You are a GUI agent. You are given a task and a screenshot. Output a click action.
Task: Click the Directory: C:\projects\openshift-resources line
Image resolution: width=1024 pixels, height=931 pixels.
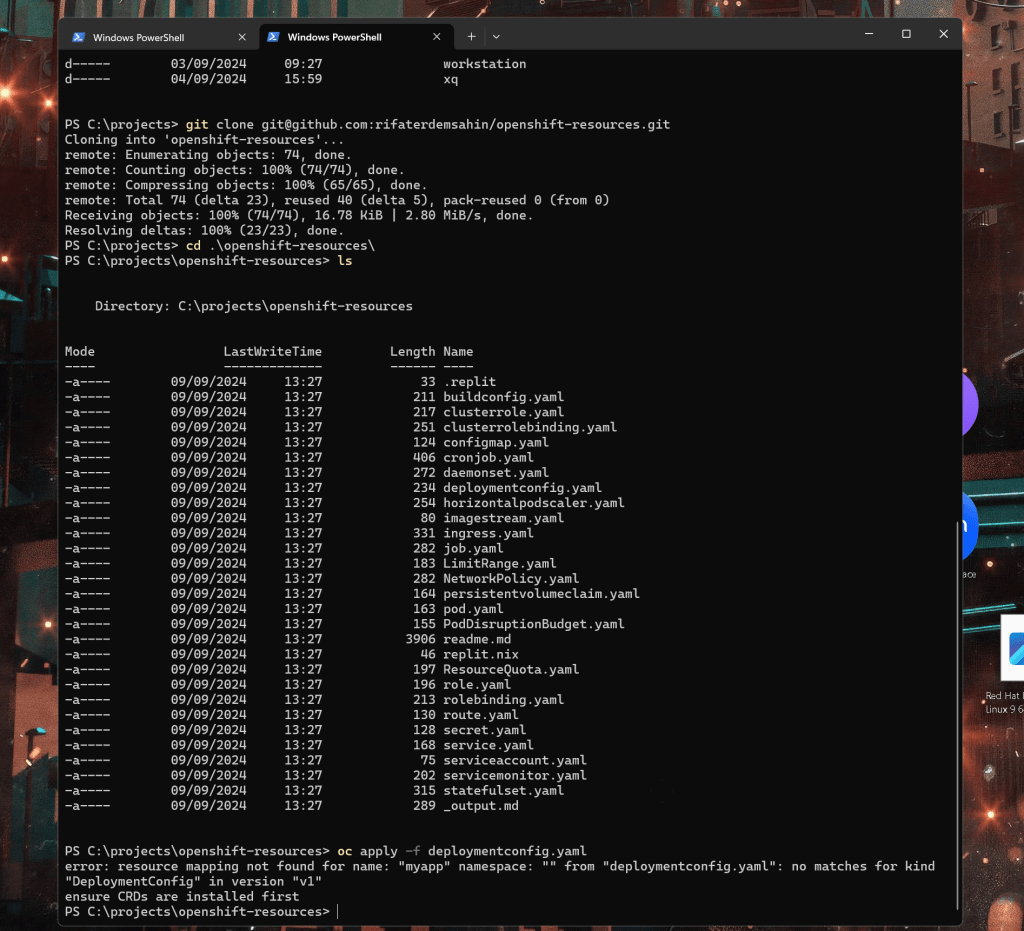253,306
